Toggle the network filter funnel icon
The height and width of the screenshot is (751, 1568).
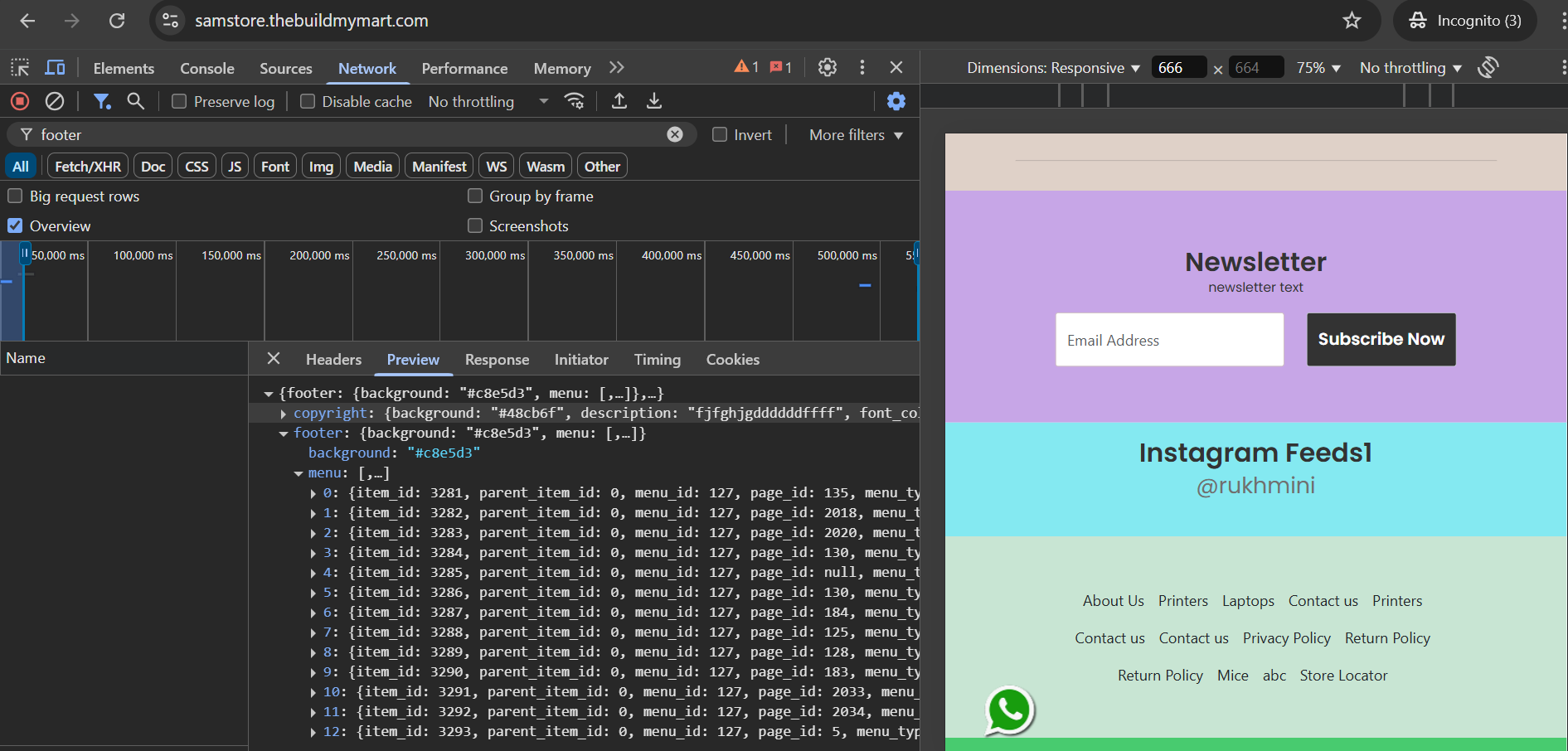tap(102, 101)
